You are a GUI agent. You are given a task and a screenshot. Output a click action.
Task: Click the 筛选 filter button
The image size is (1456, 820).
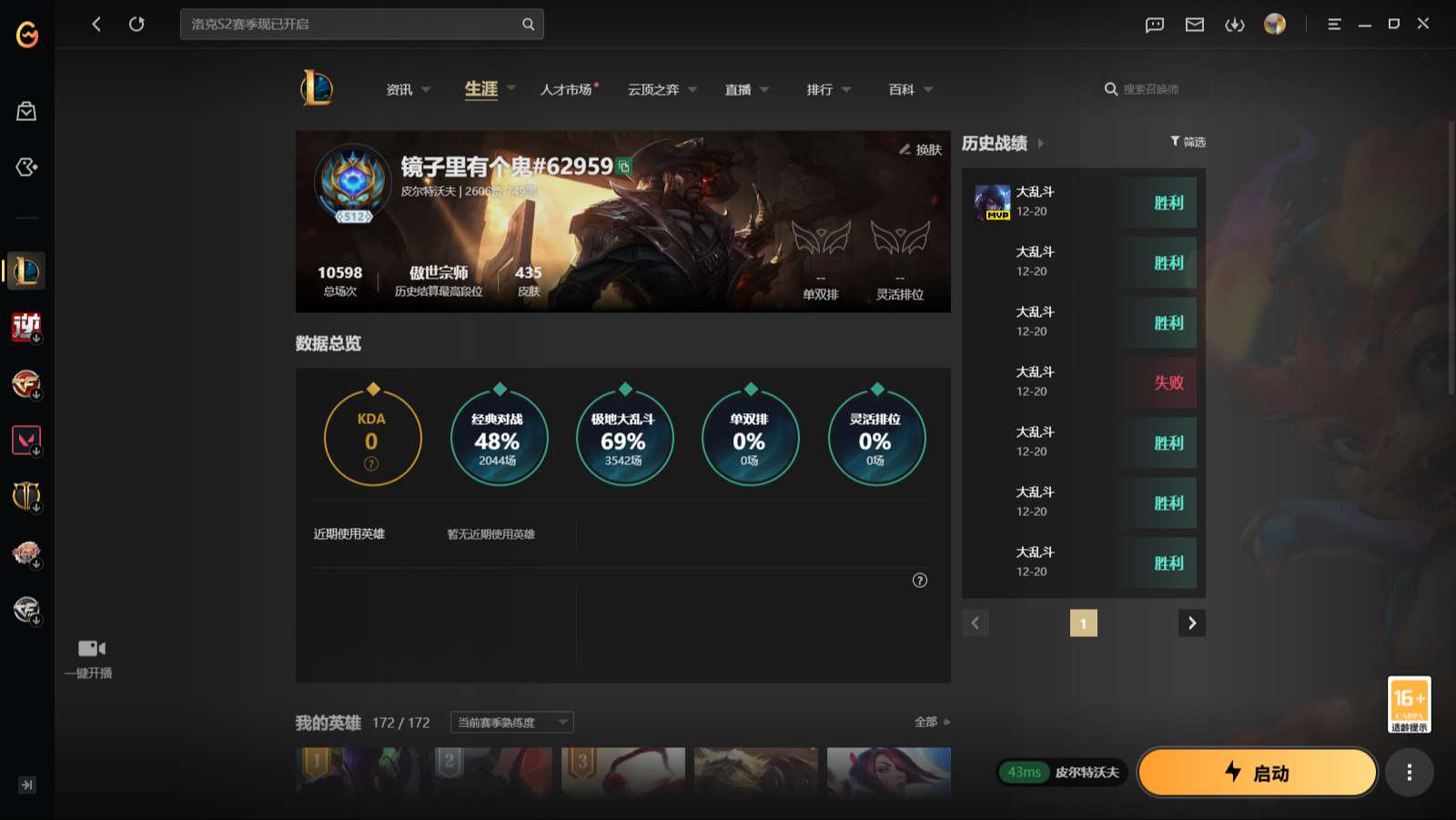coord(1188,142)
